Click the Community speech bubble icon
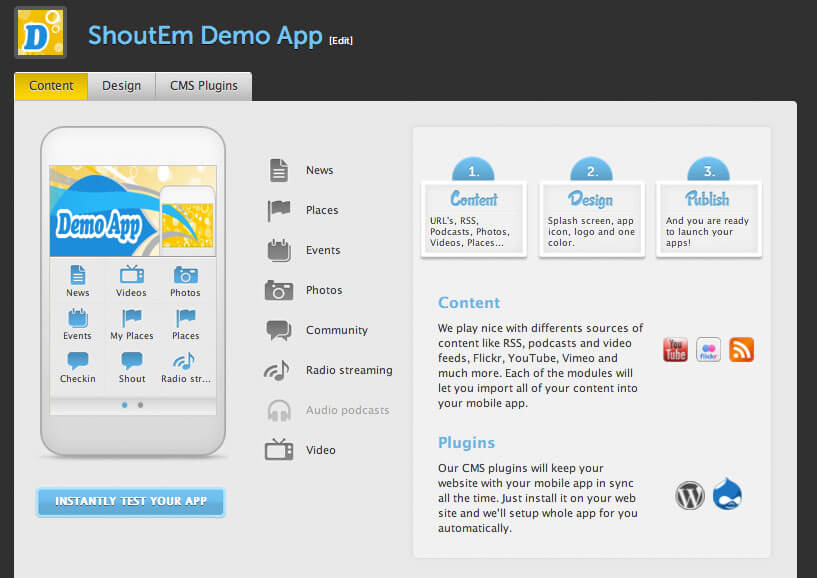817x578 pixels. (278, 330)
